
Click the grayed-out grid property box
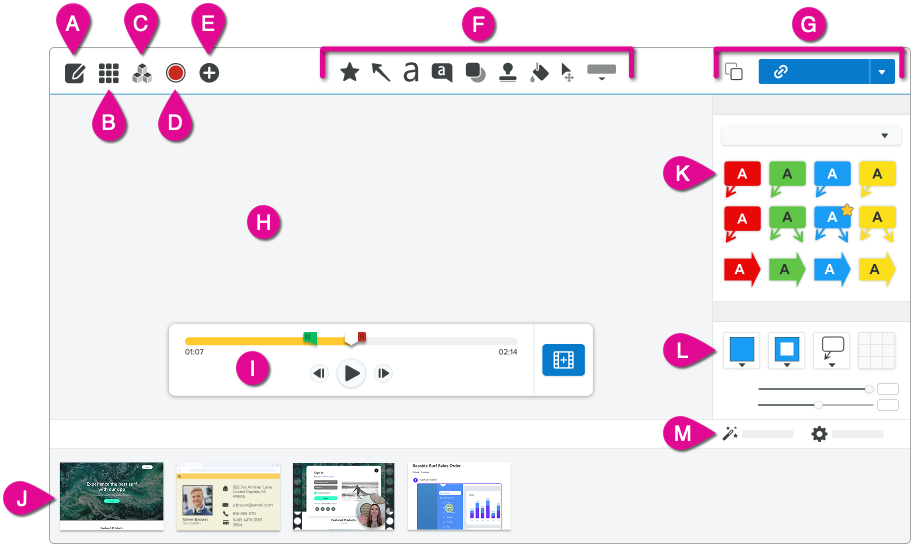click(x=876, y=351)
